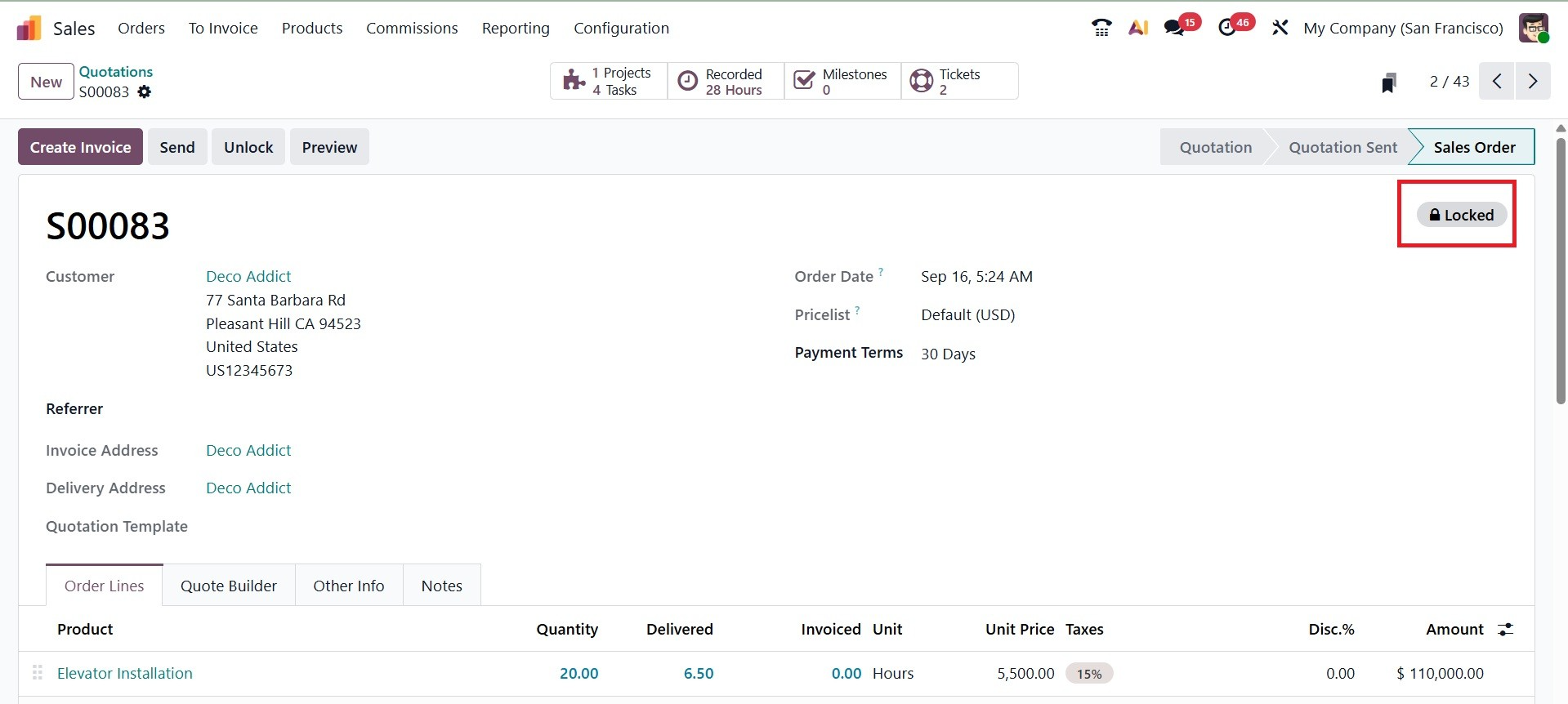
Task: Open the Tickets stat button
Action: [959, 81]
